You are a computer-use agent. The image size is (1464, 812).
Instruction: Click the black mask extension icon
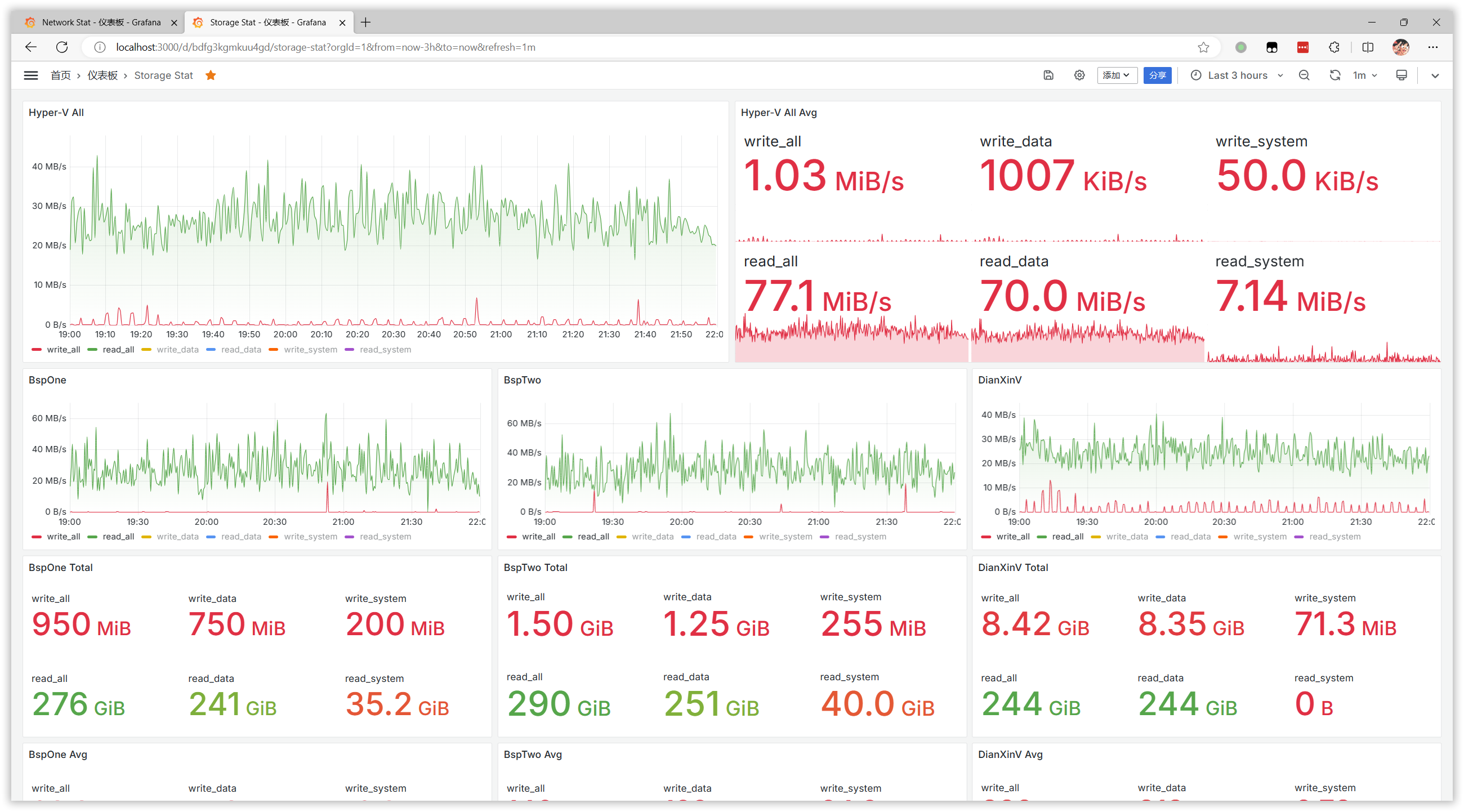click(1272, 47)
